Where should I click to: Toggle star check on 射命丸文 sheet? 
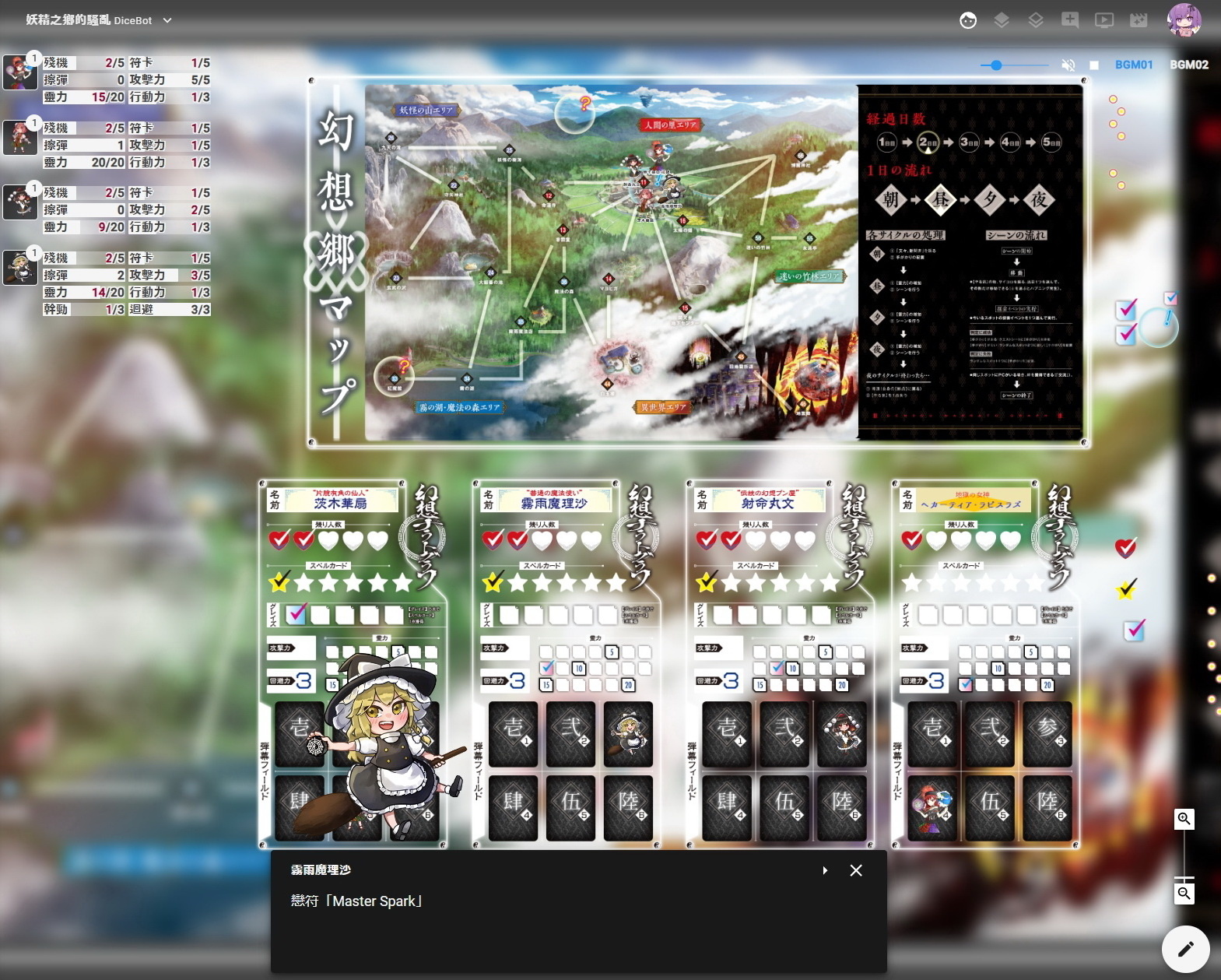[x=706, y=581]
